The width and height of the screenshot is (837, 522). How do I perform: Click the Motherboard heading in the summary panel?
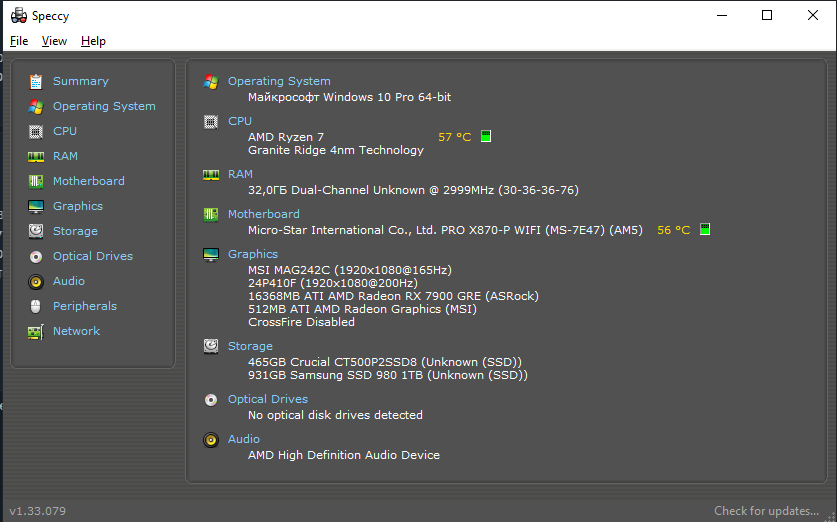tap(263, 214)
